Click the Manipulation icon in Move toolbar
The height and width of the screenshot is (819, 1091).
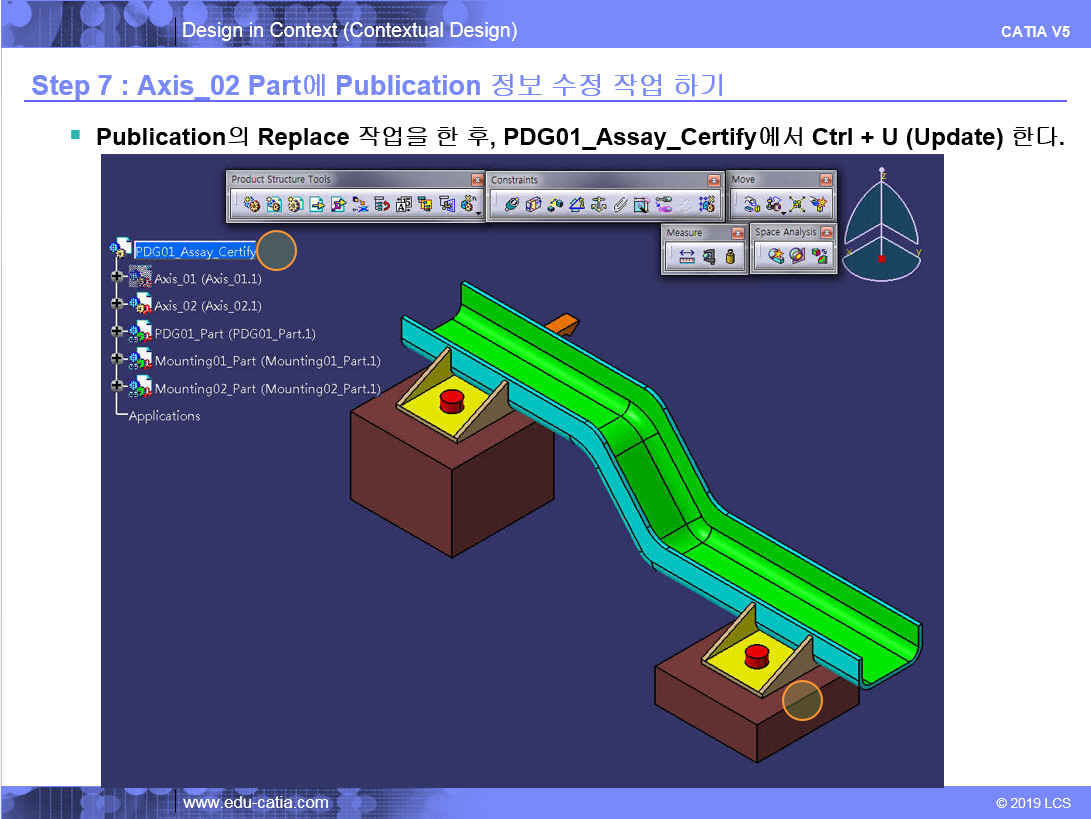pos(750,205)
